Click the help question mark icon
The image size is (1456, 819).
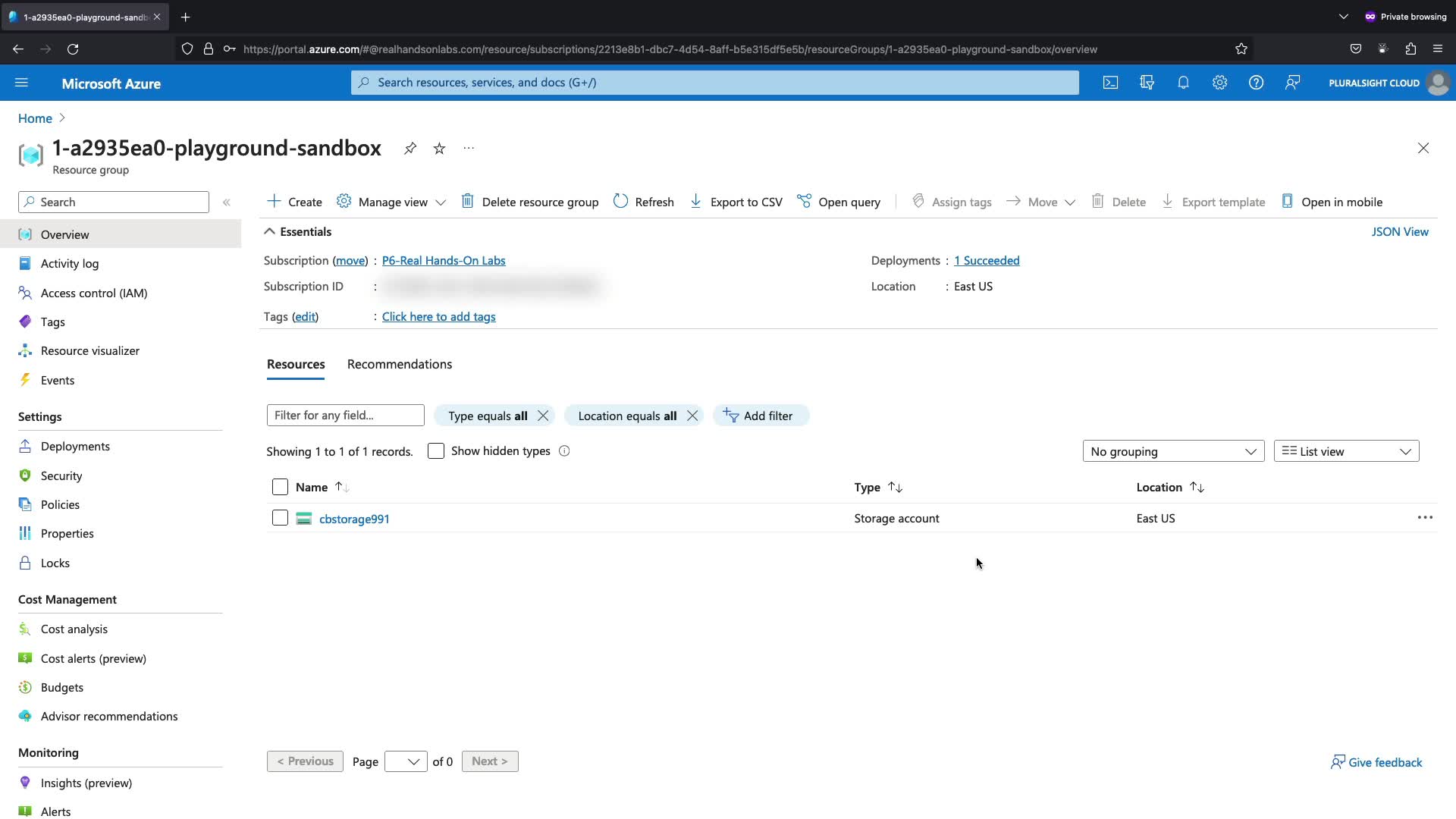coord(1256,83)
